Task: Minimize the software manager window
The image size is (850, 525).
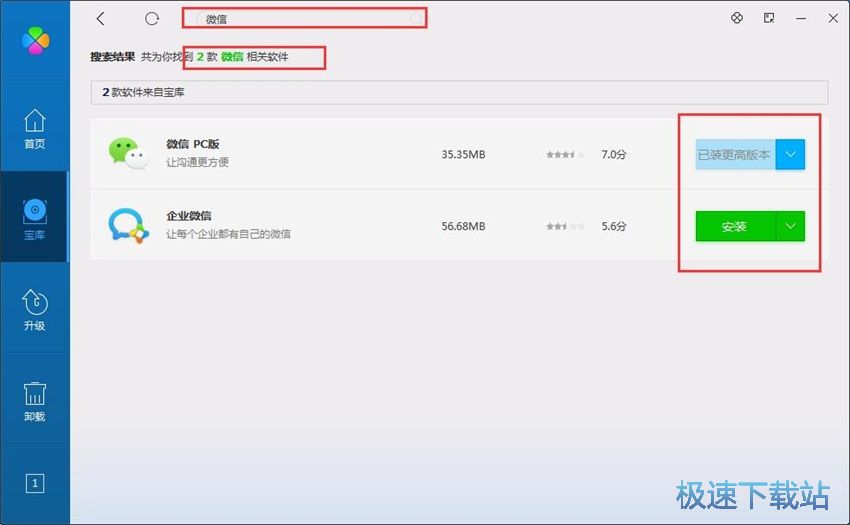Action: coord(801,18)
